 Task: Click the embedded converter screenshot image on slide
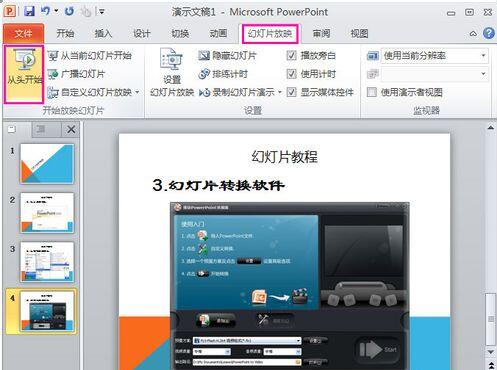(289, 286)
